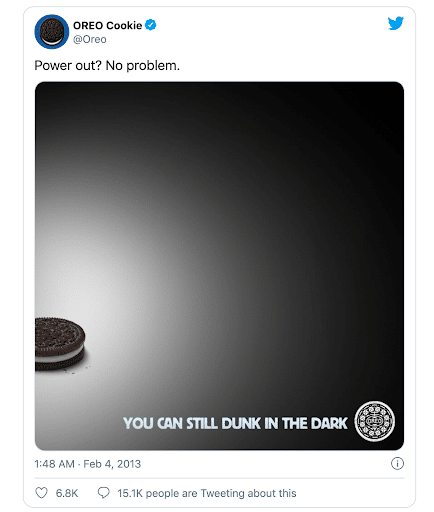434x512 pixels.
Task: Click the blue Twitter bird logo
Action: (396, 23)
